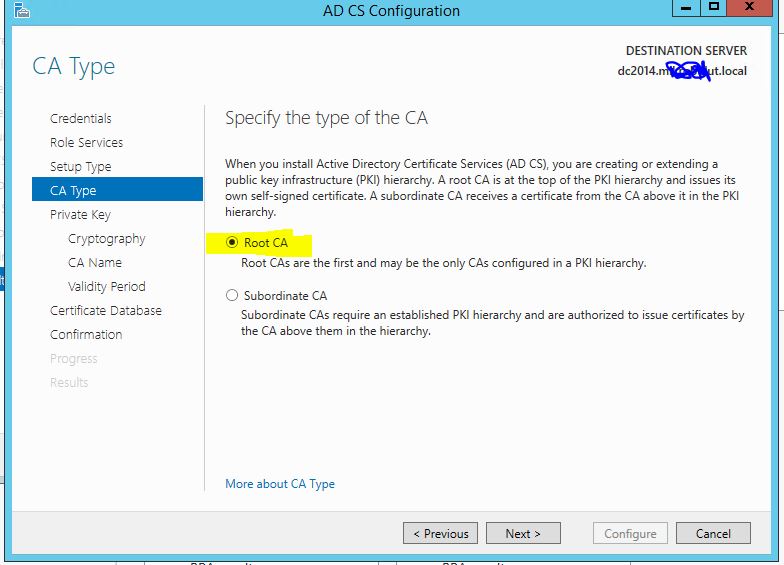
Task: Open the Role Services step
Action: coord(86,142)
